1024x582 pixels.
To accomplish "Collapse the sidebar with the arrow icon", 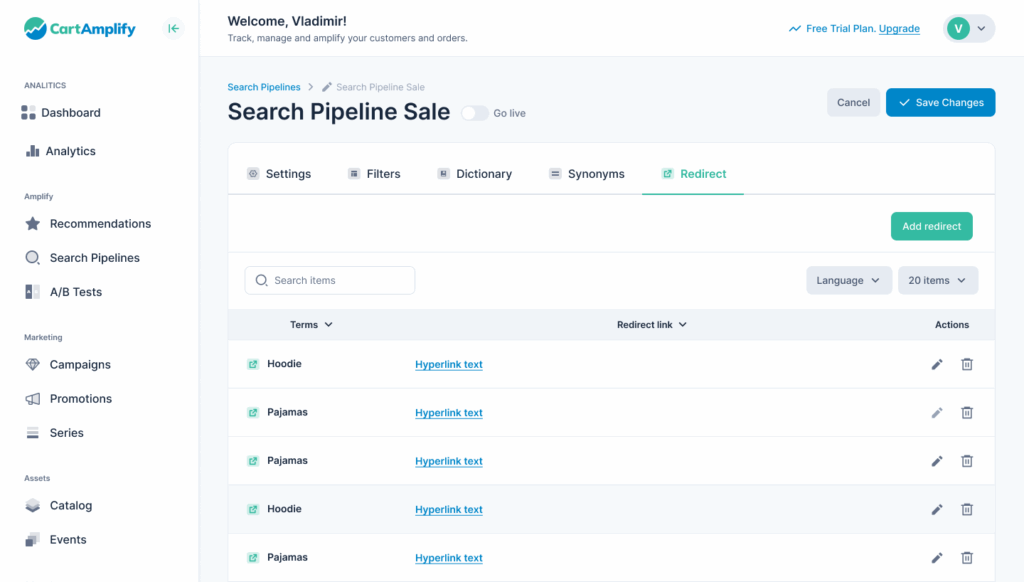I will (174, 29).
